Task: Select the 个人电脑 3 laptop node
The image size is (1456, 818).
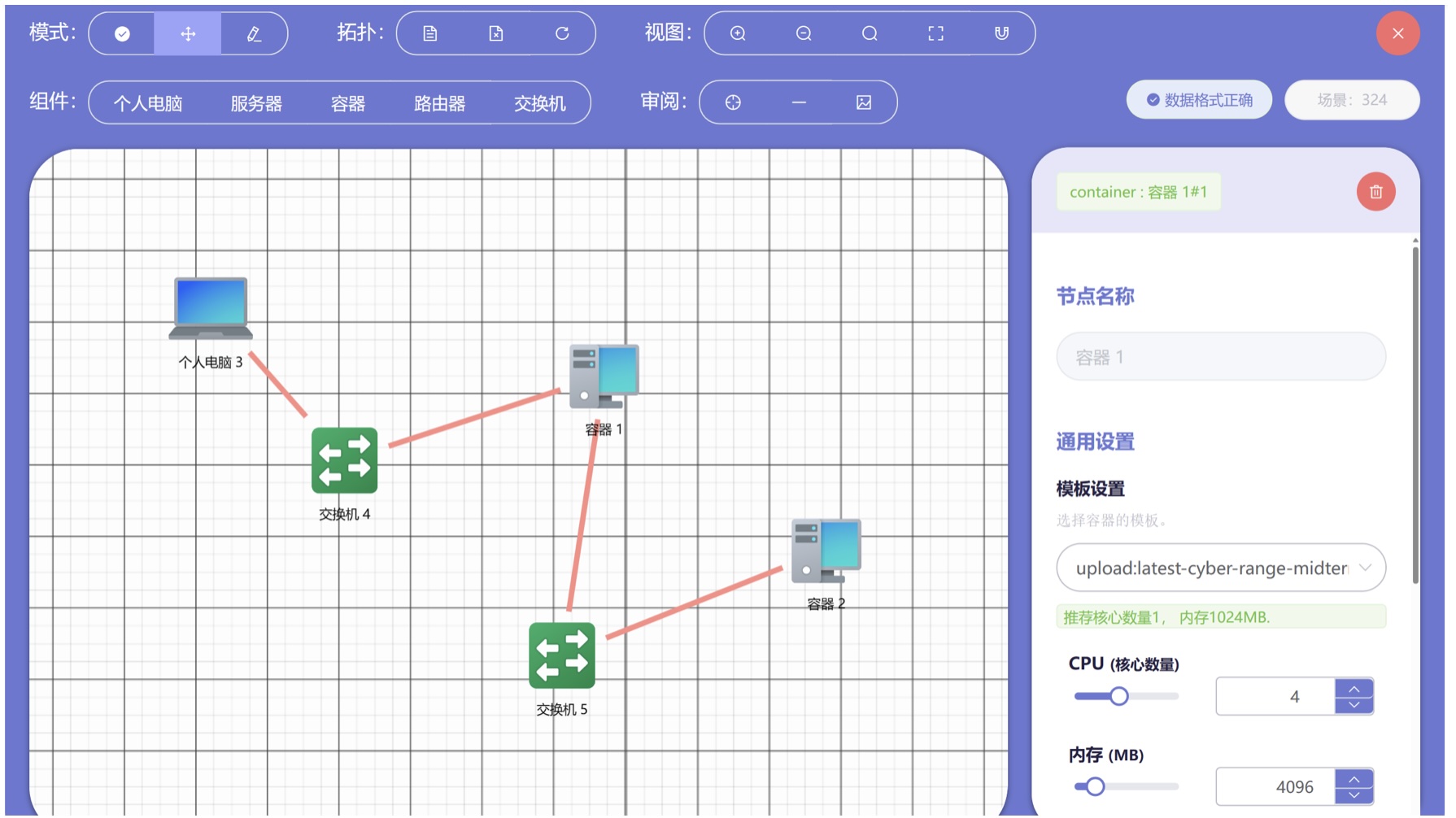Action: click(x=211, y=309)
